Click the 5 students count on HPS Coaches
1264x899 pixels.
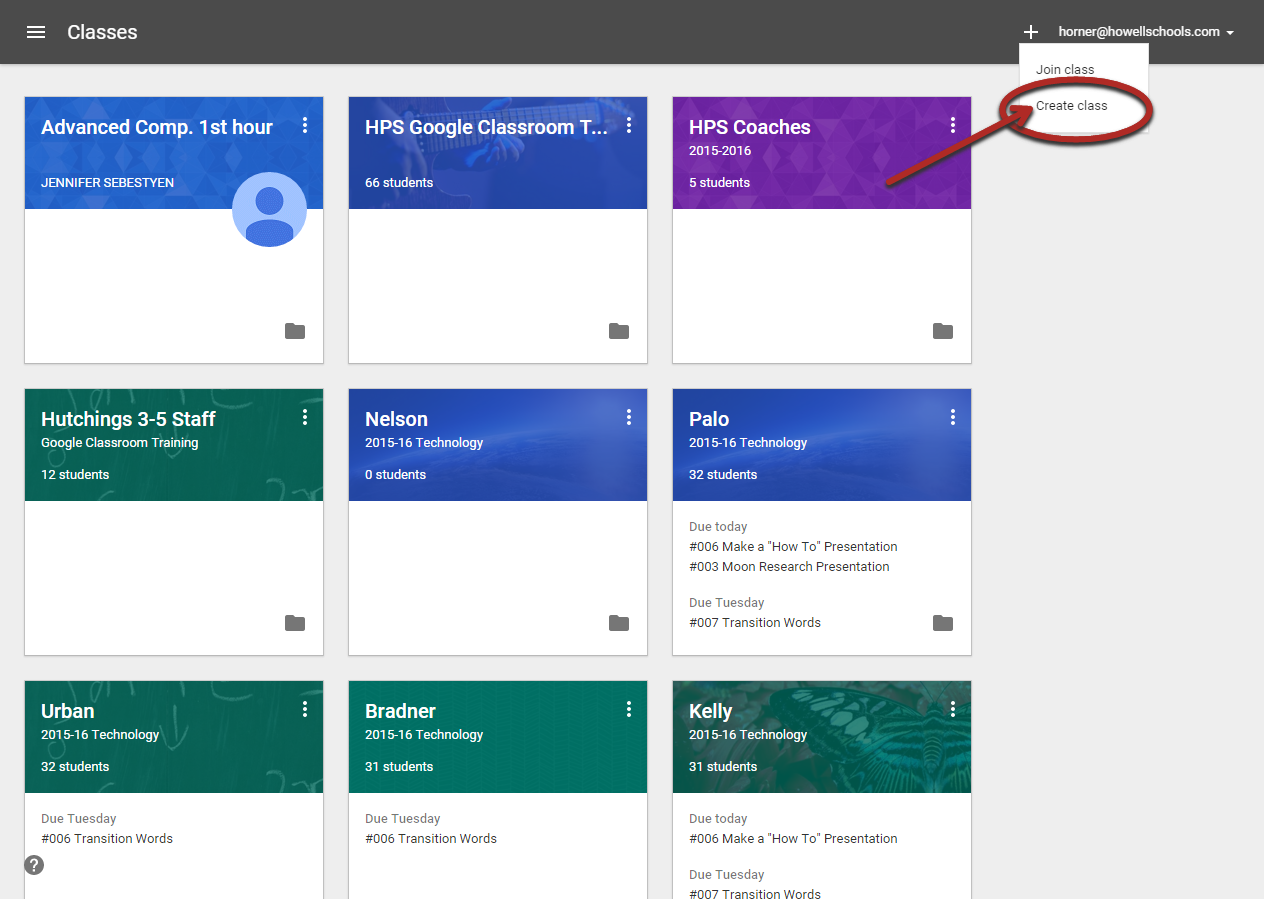[x=719, y=183]
